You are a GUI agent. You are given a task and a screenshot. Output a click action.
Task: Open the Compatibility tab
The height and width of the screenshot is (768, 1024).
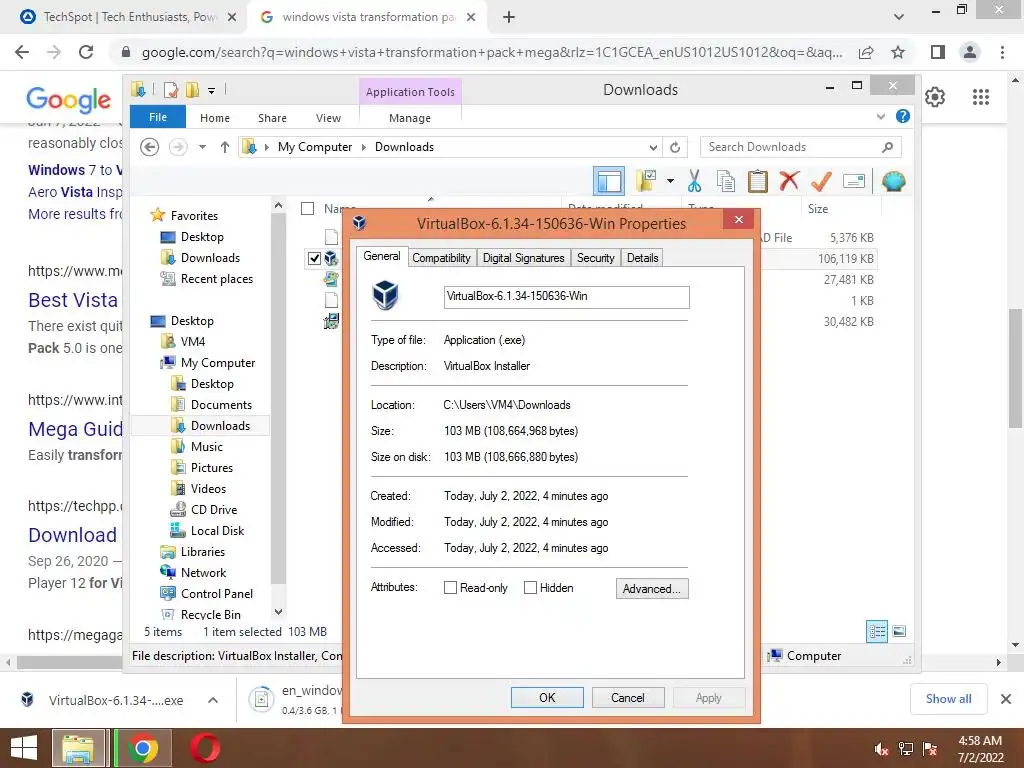click(x=441, y=258)
